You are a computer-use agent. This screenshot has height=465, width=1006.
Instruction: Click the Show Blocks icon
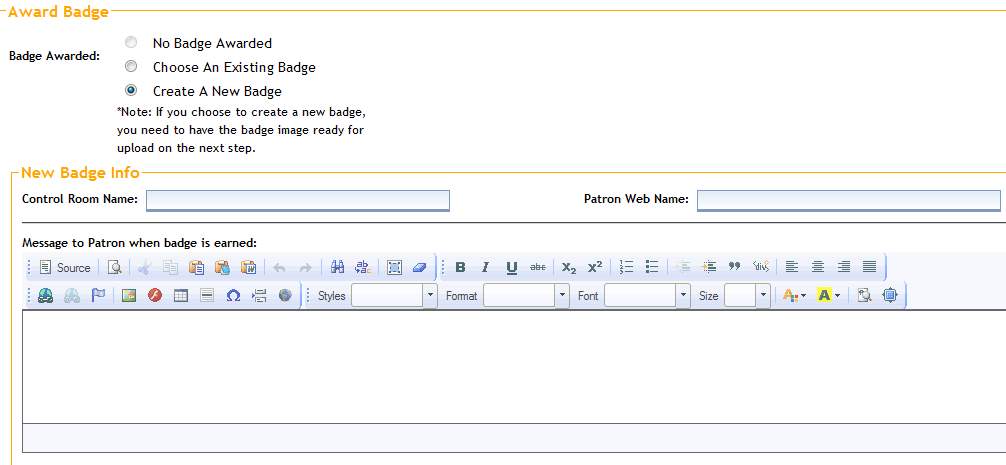pos(864,296)
